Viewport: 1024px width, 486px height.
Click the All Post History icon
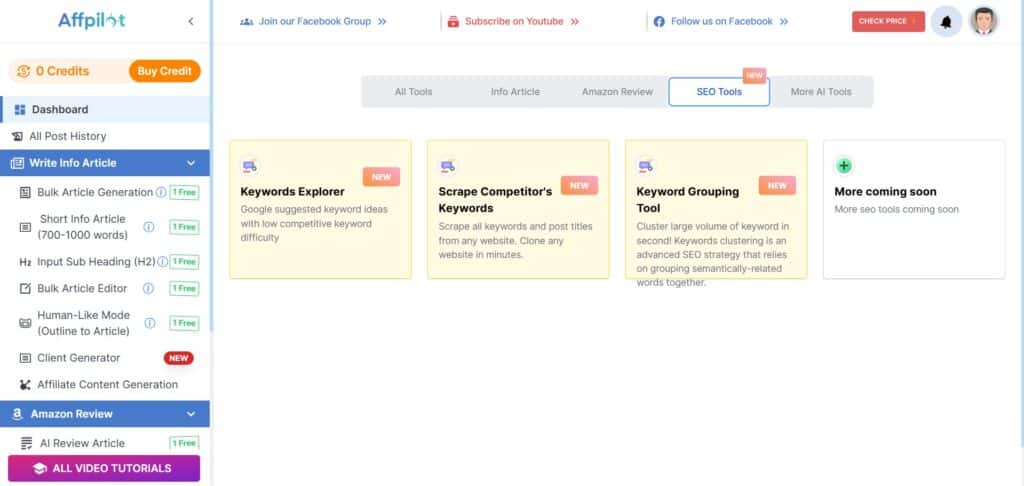coord(17,137)
